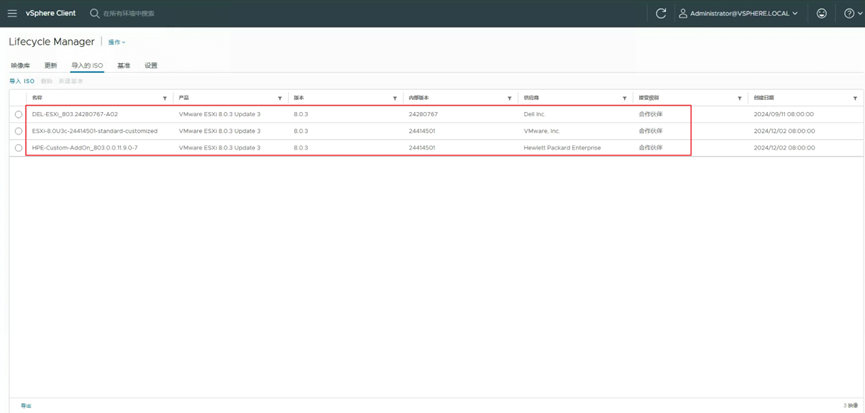Filter the 接受级别 column
Viewport: 865px width, 413px height.
coord(739,98)
